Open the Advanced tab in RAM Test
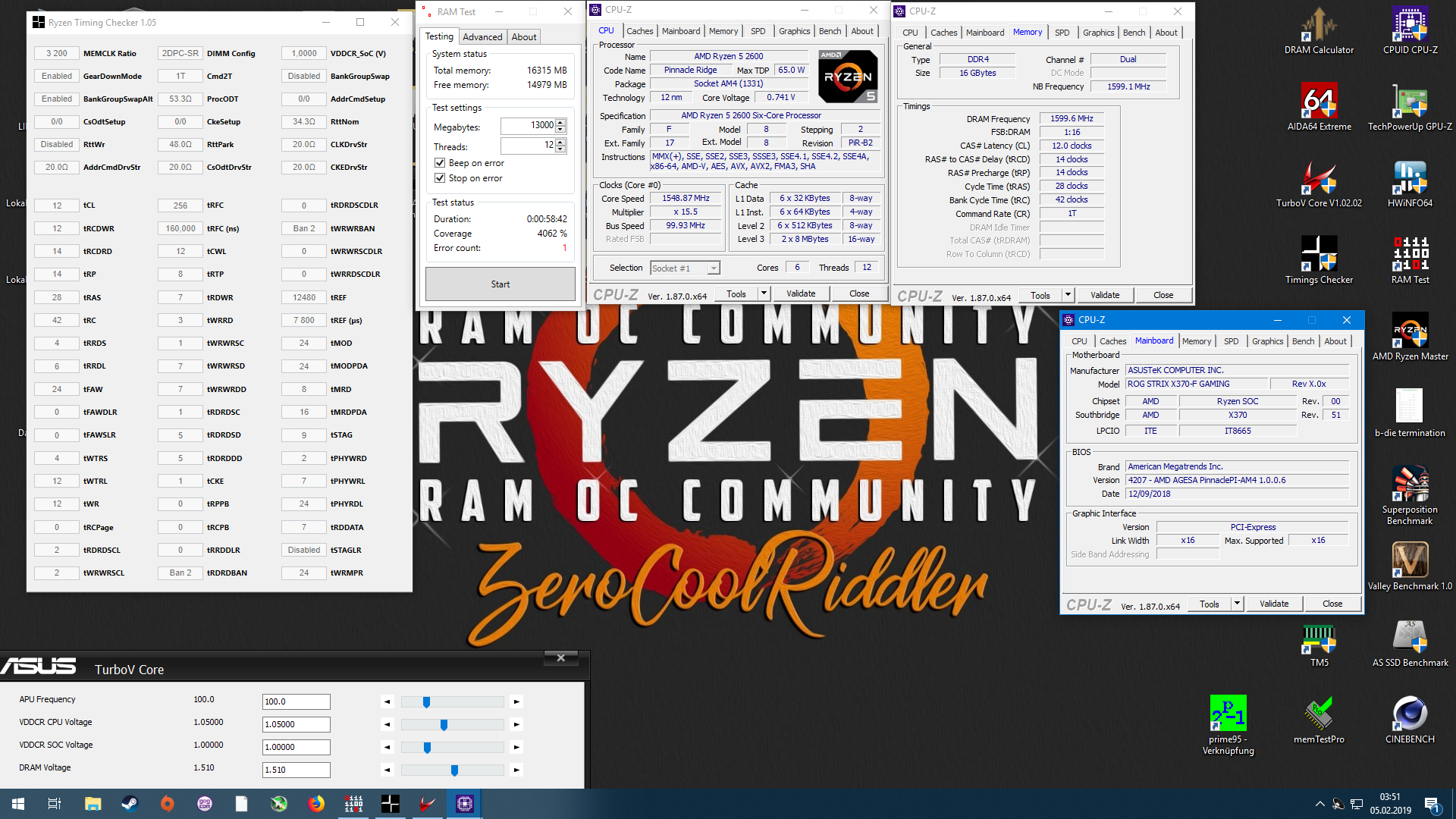This screenshot has height=819, width=1456. (x=482, y=36)
